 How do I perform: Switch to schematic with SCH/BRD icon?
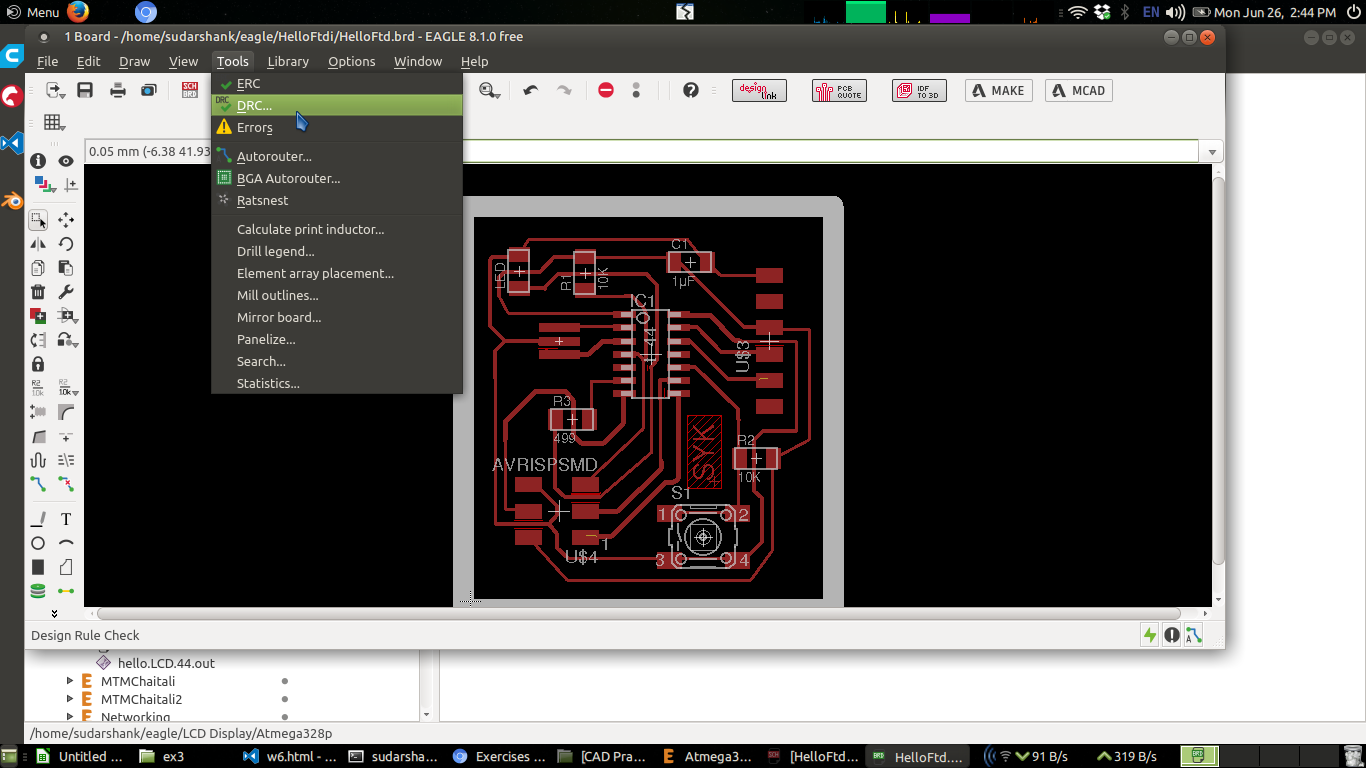[x=189, y=90]
